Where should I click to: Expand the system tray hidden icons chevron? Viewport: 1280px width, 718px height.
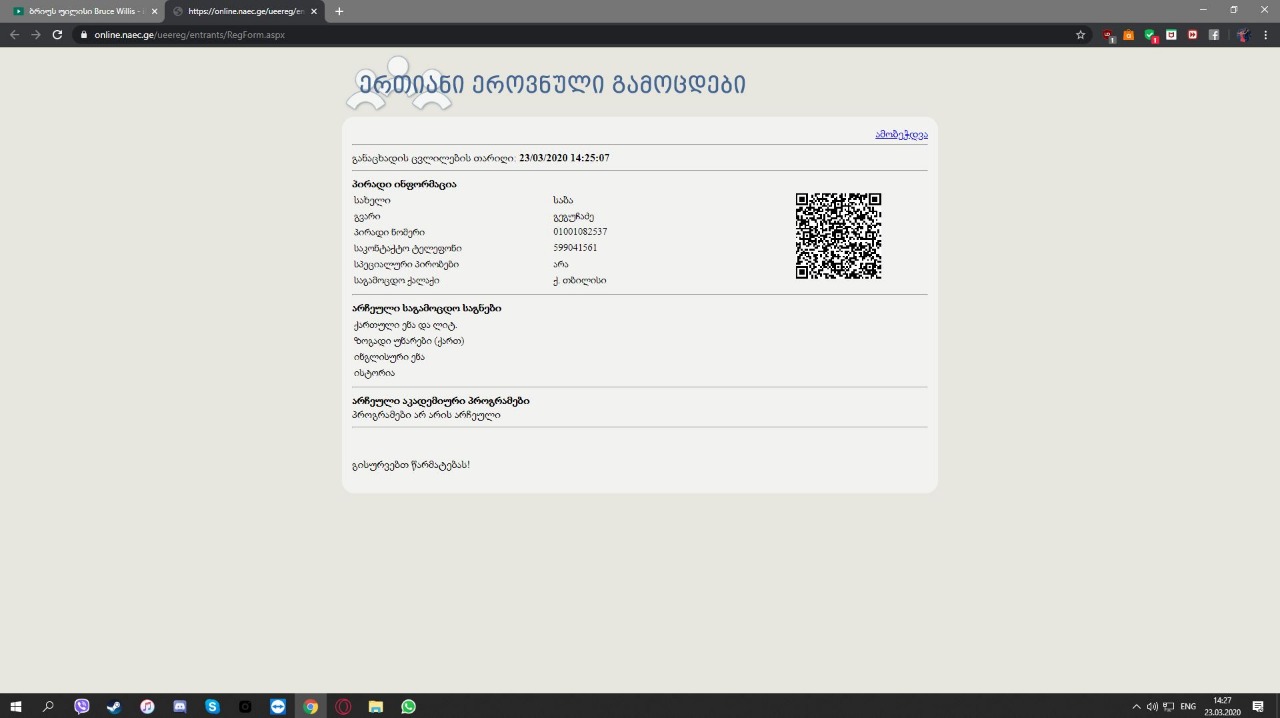click(1136, 706)
